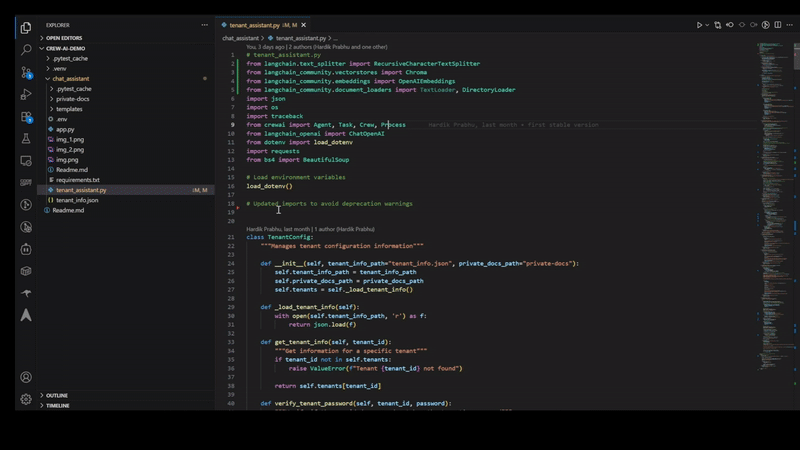Click the middle diamond commit navigation icon
Image resolution: width=800 pixels, height=450 pixels.
click(x=742, y=25)
